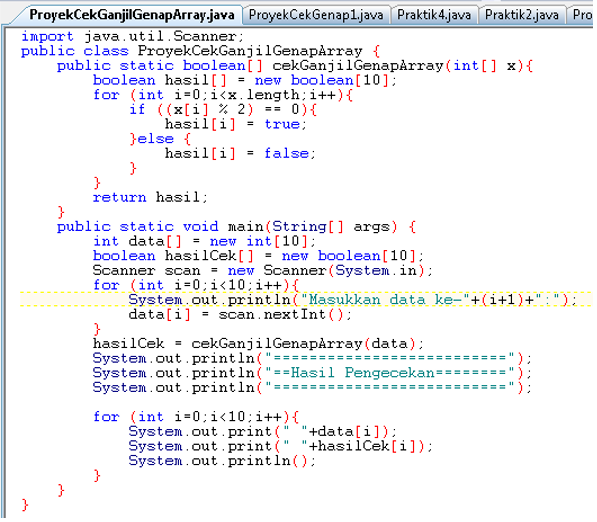Click the 'import java.util.Scanner;' line
597x522 pixels.
pos(132,36)
